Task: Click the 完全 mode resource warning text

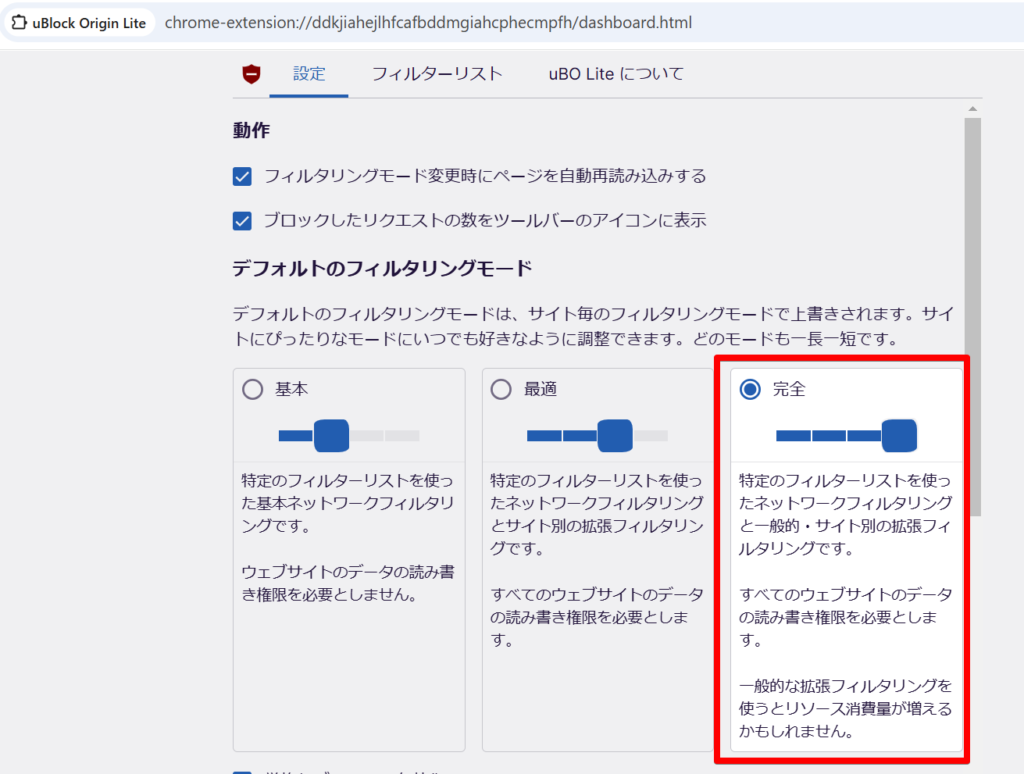Action: coord(846,709)
